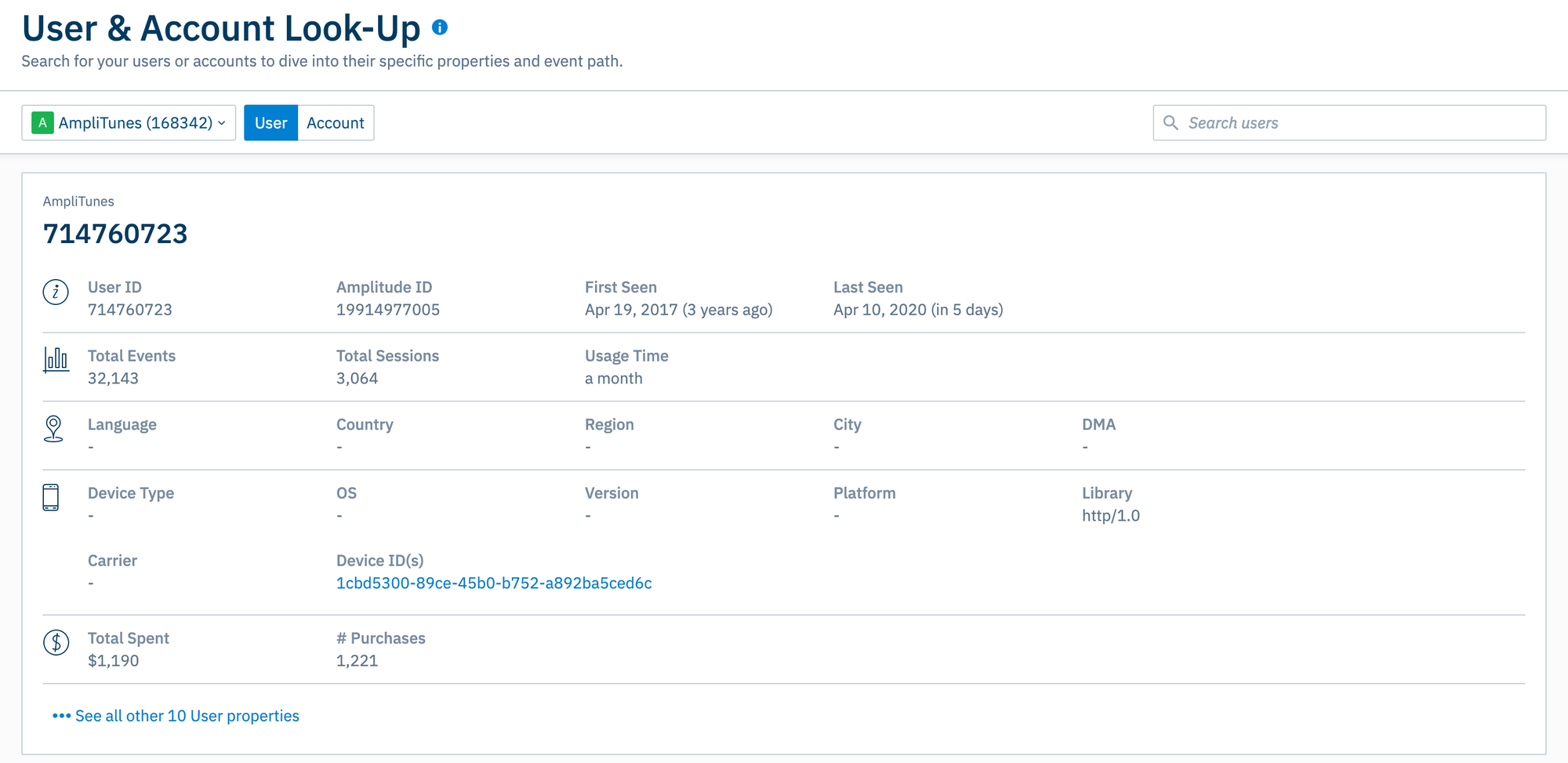Click the mobile device icon beside Device Type

coord(52,498)
